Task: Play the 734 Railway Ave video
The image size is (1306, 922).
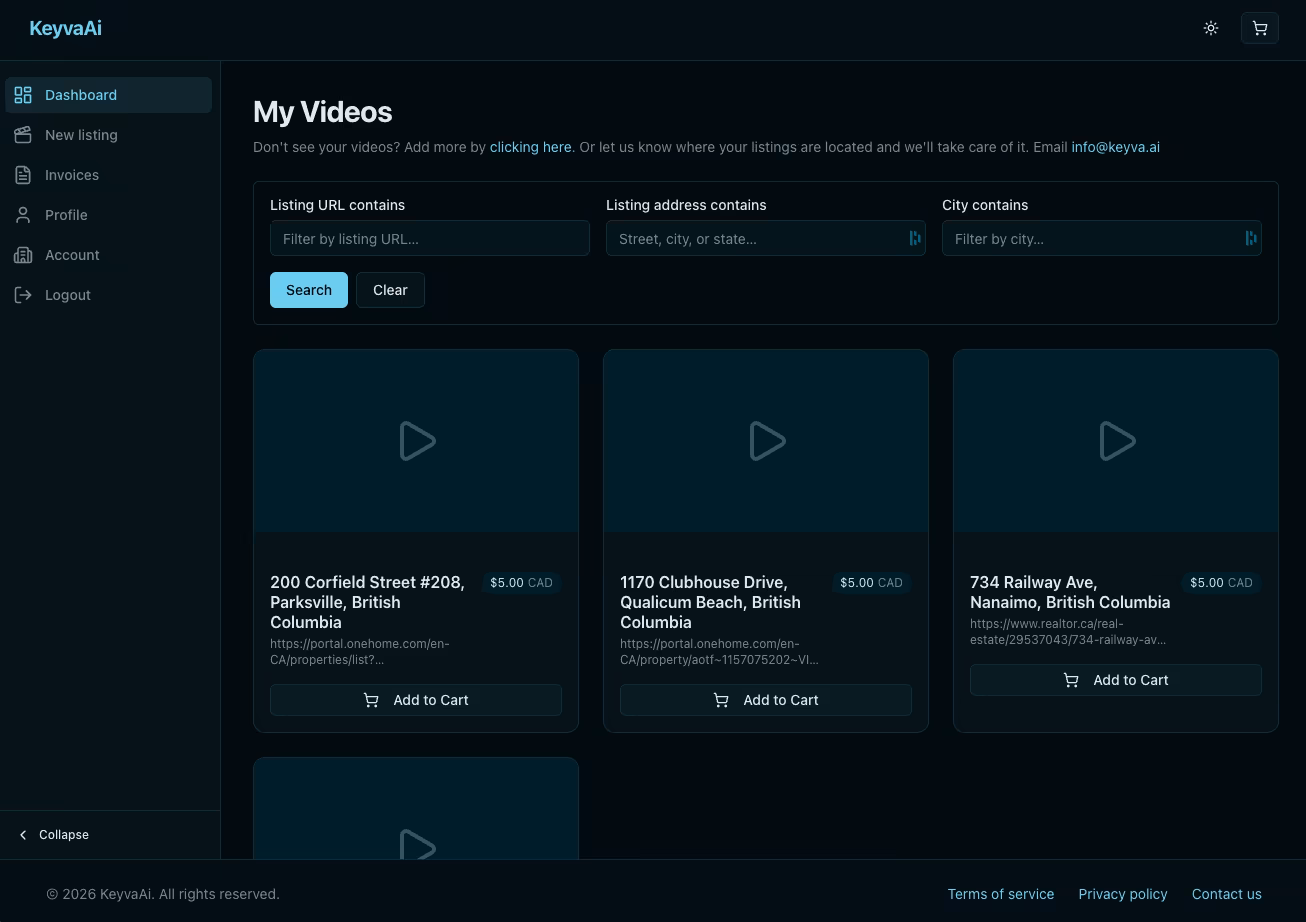Action: coord(1116,441)
